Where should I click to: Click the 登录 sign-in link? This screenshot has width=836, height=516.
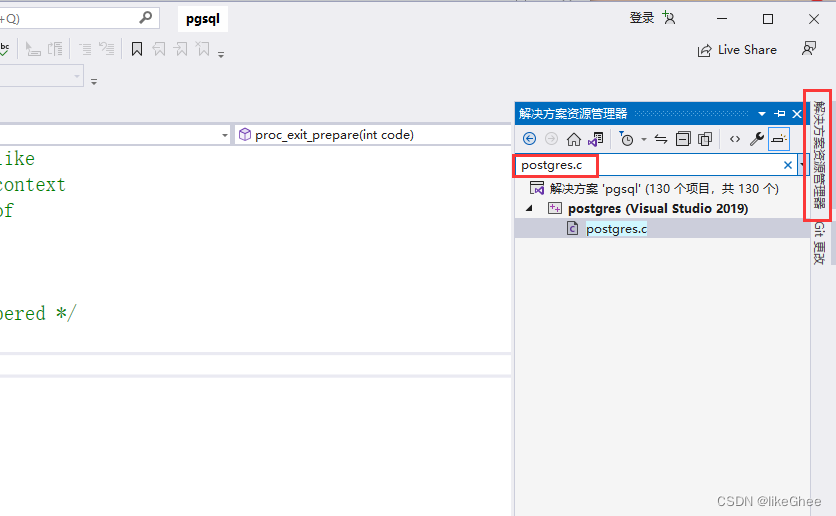[641, 18]
